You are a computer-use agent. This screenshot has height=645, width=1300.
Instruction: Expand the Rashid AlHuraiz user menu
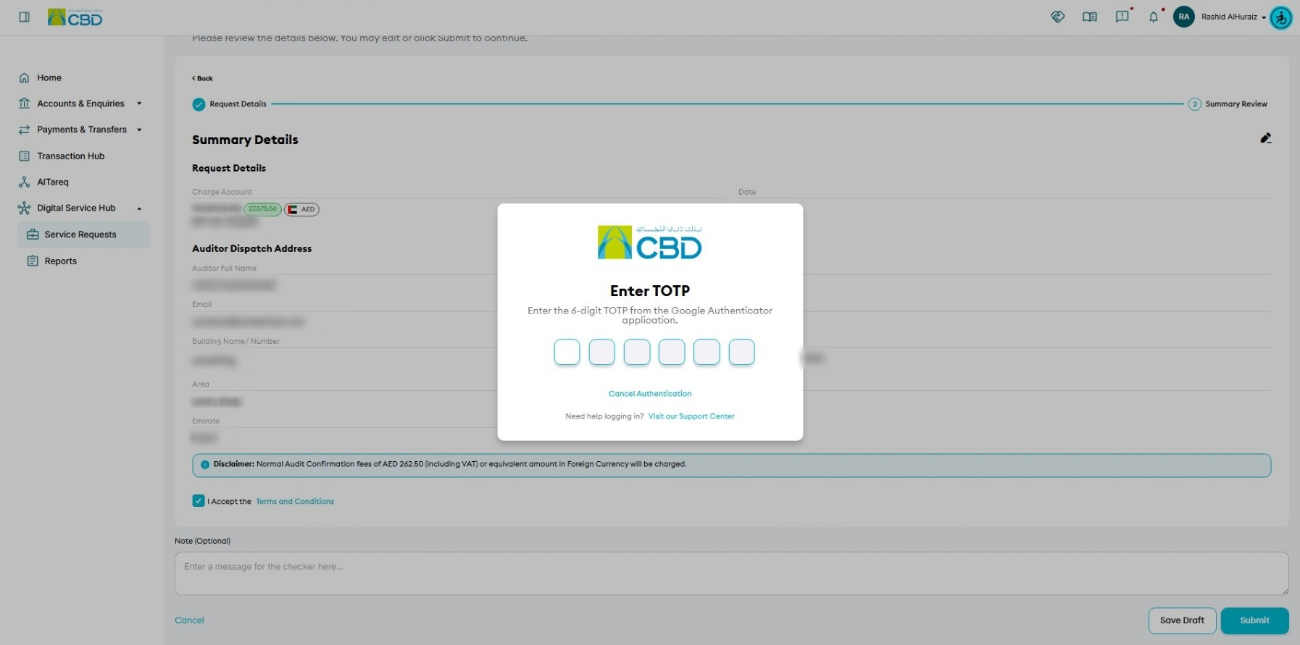click(x=1234, y=17)
